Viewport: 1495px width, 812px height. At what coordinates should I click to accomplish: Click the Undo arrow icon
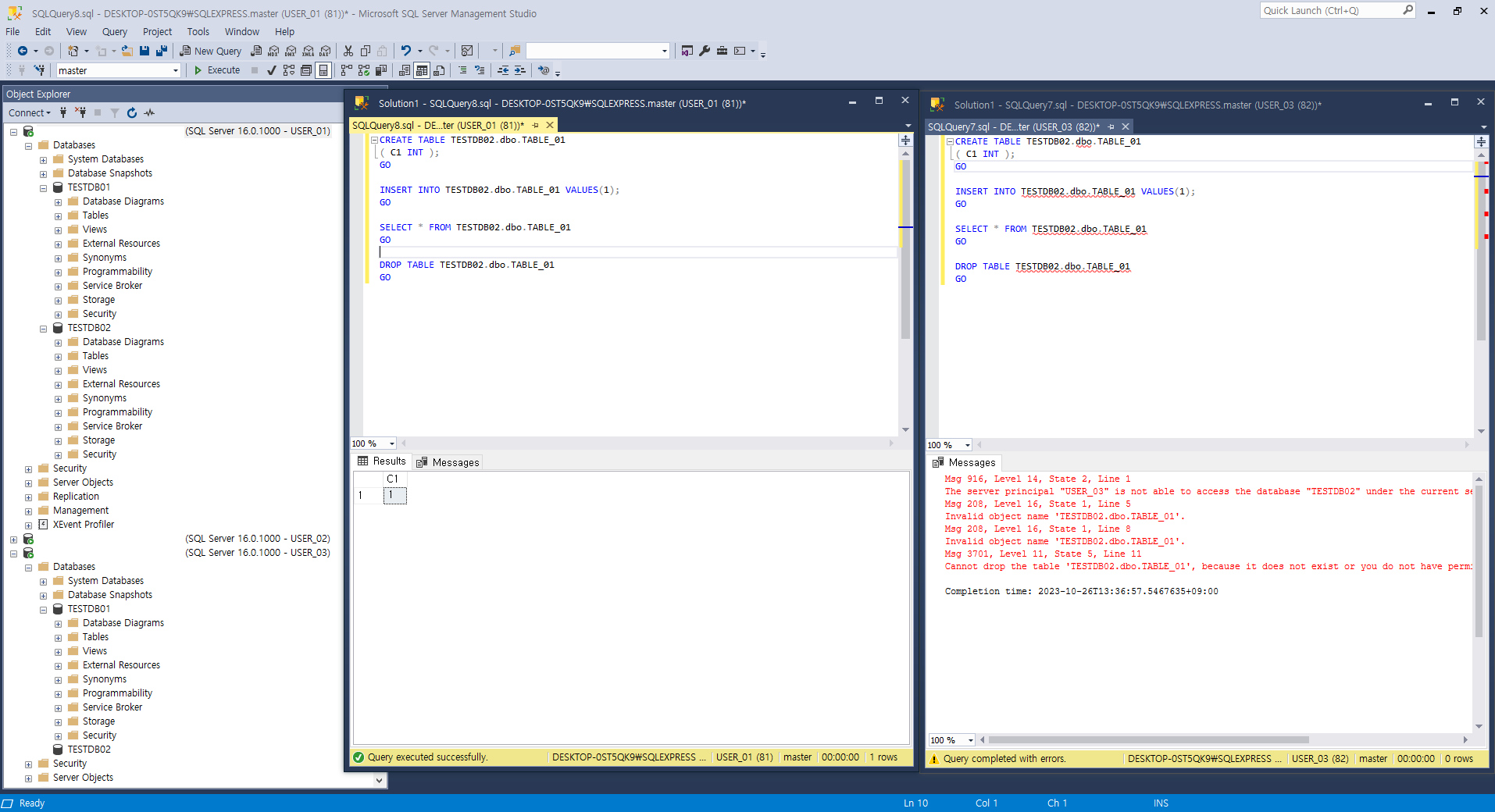405,51
